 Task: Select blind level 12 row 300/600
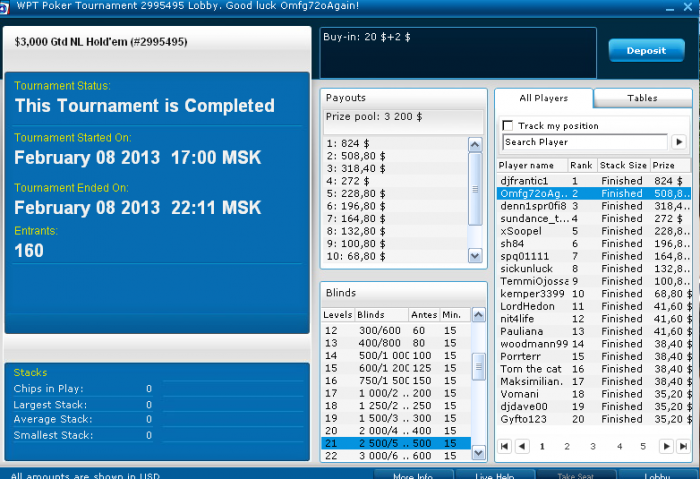tap(396, 330)
